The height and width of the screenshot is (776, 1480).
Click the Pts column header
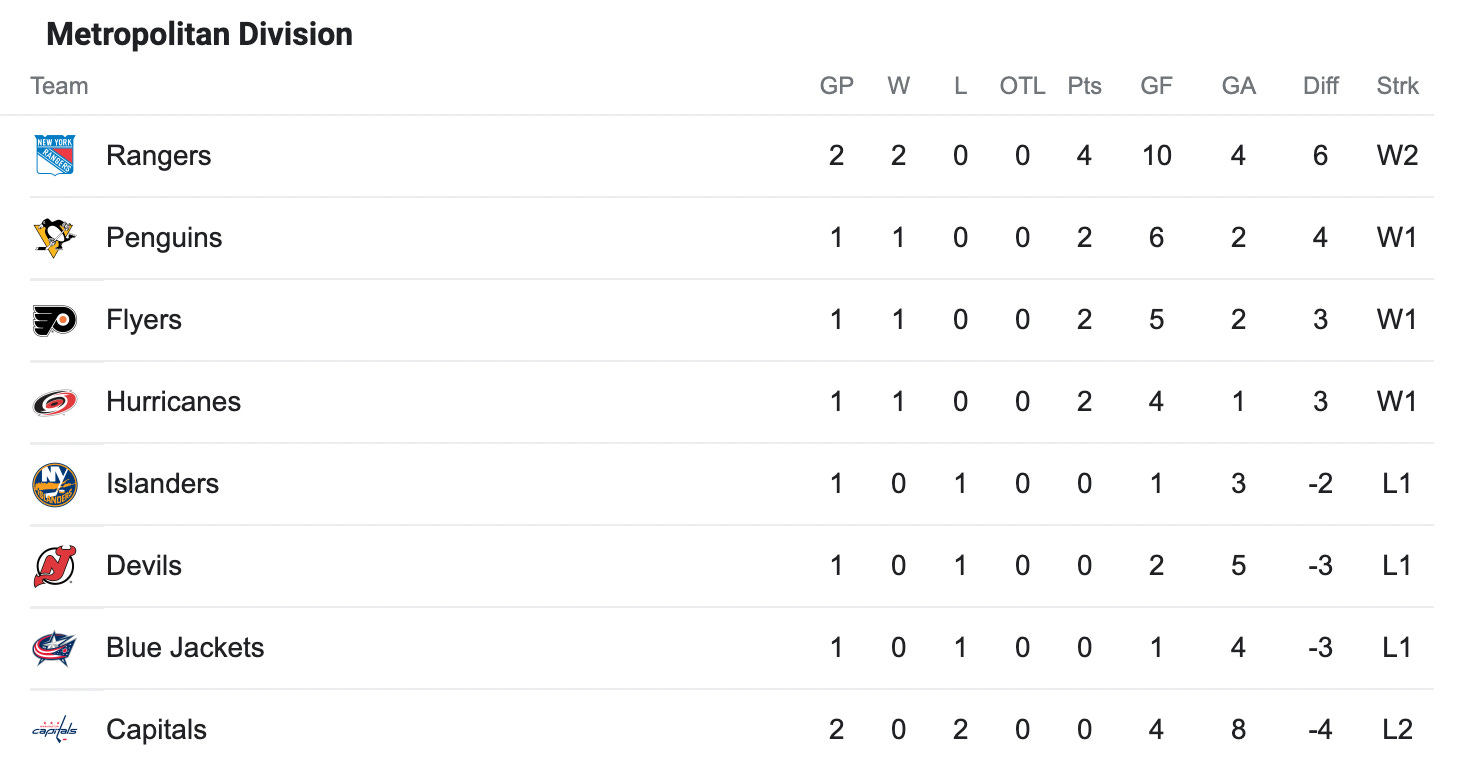(x=1084, y=86)
